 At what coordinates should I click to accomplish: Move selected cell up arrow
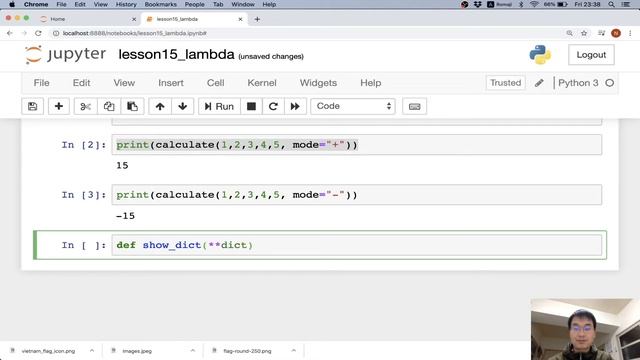point(160,107)
